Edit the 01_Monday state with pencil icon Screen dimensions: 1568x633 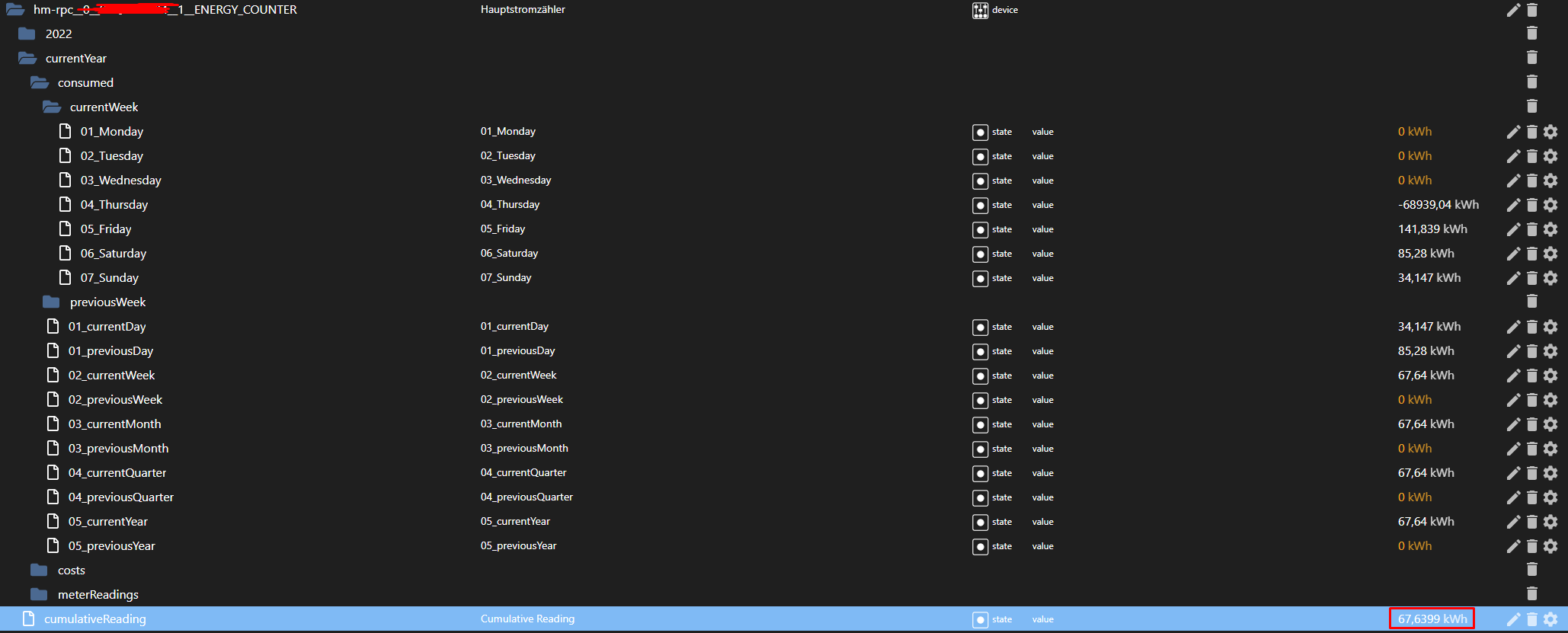(1513, 132)
